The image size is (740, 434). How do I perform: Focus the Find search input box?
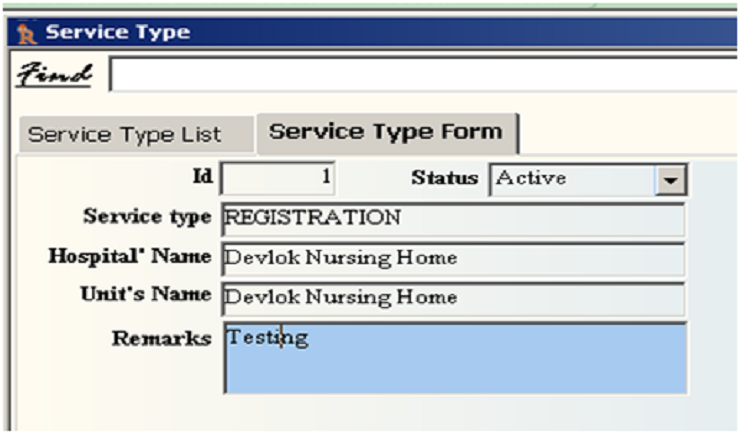pos(420,75)
